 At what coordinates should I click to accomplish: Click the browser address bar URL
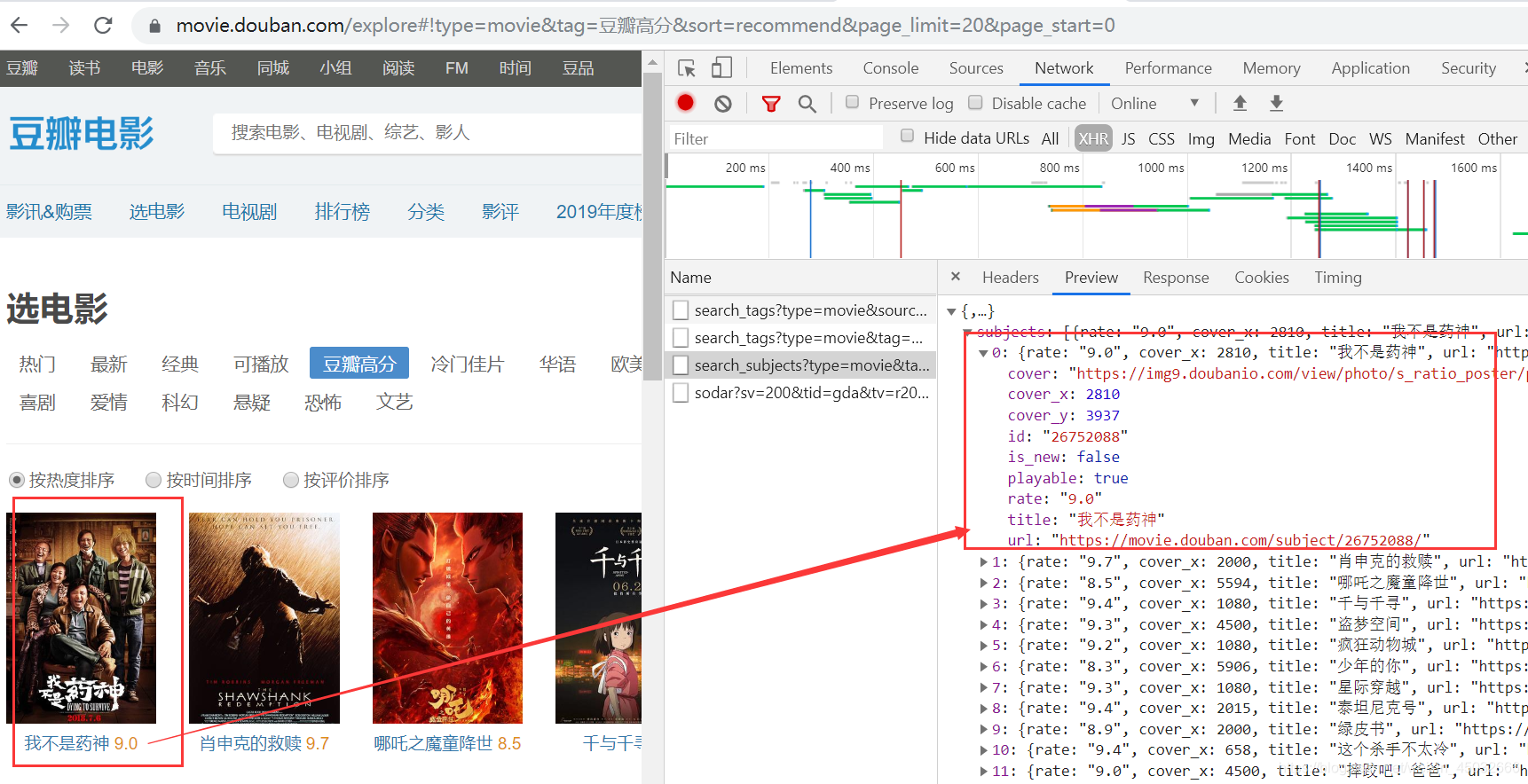(645, 25)
